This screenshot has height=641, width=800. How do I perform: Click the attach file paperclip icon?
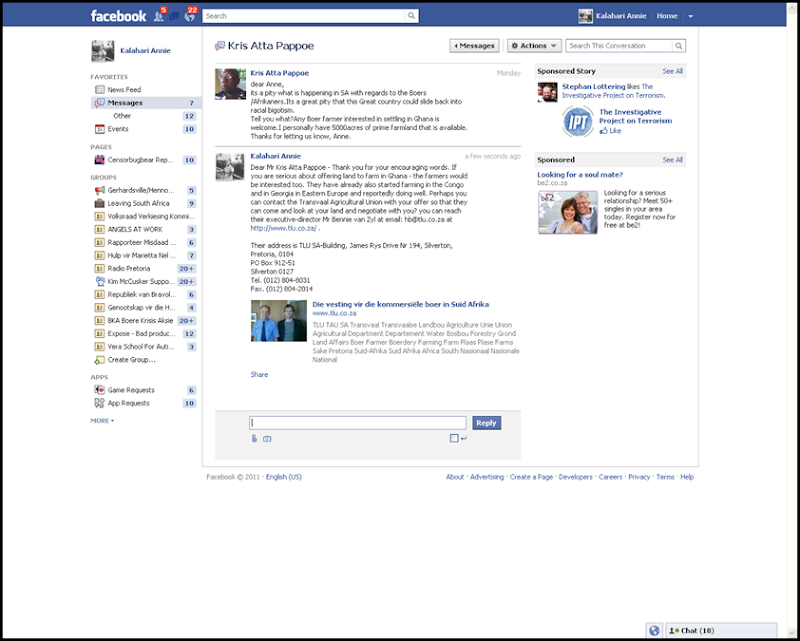click(254, 438)
